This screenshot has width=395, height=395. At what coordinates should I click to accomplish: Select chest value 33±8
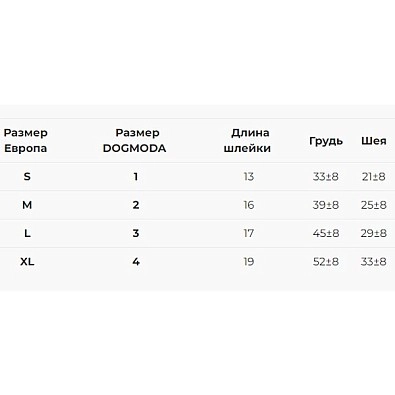326,176
